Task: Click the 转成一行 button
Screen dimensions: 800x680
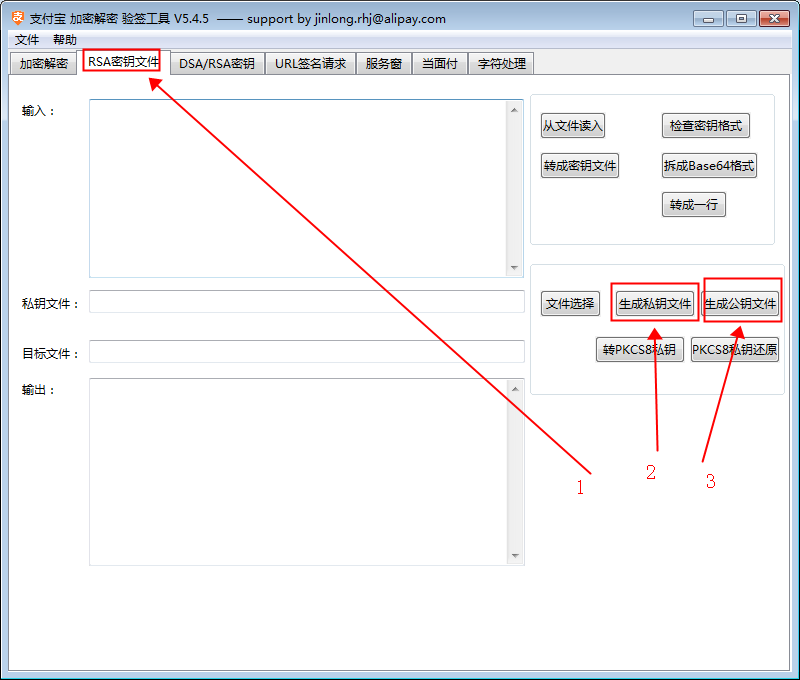Action: (x=693, y=205)
